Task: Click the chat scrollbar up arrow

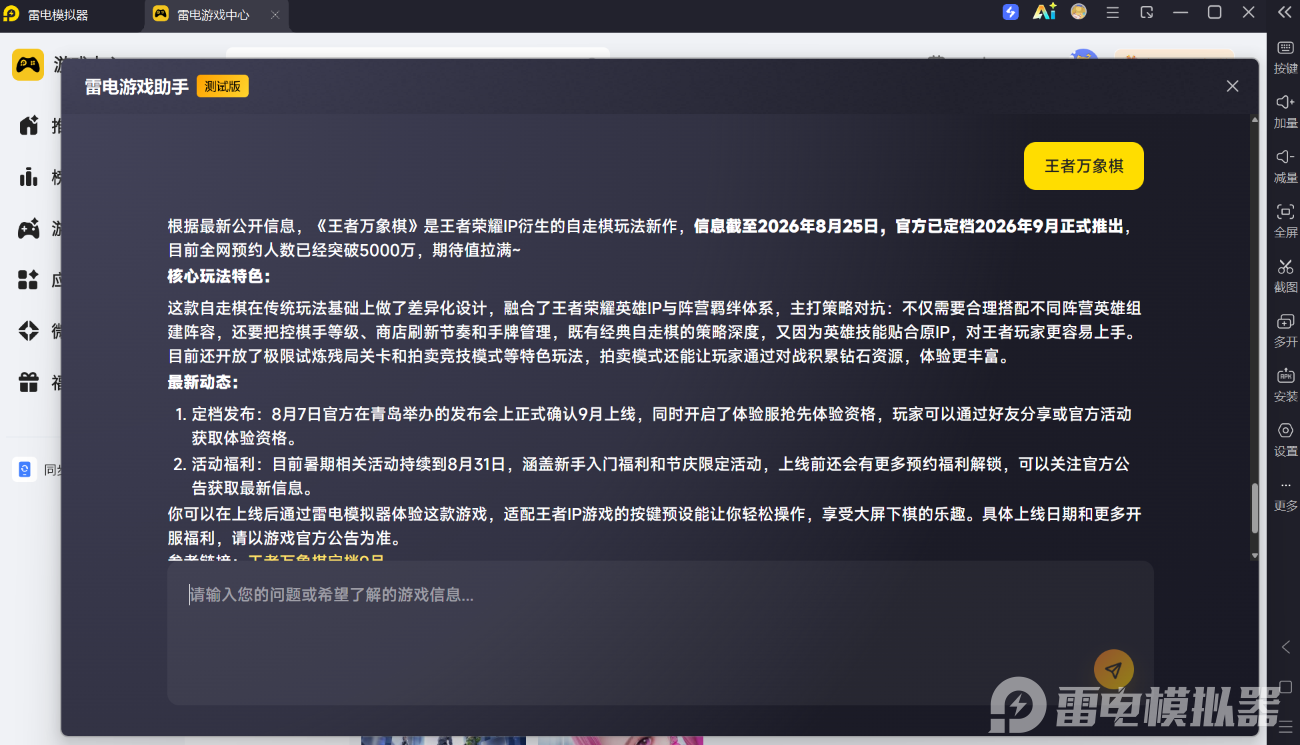Action: 1255,120
